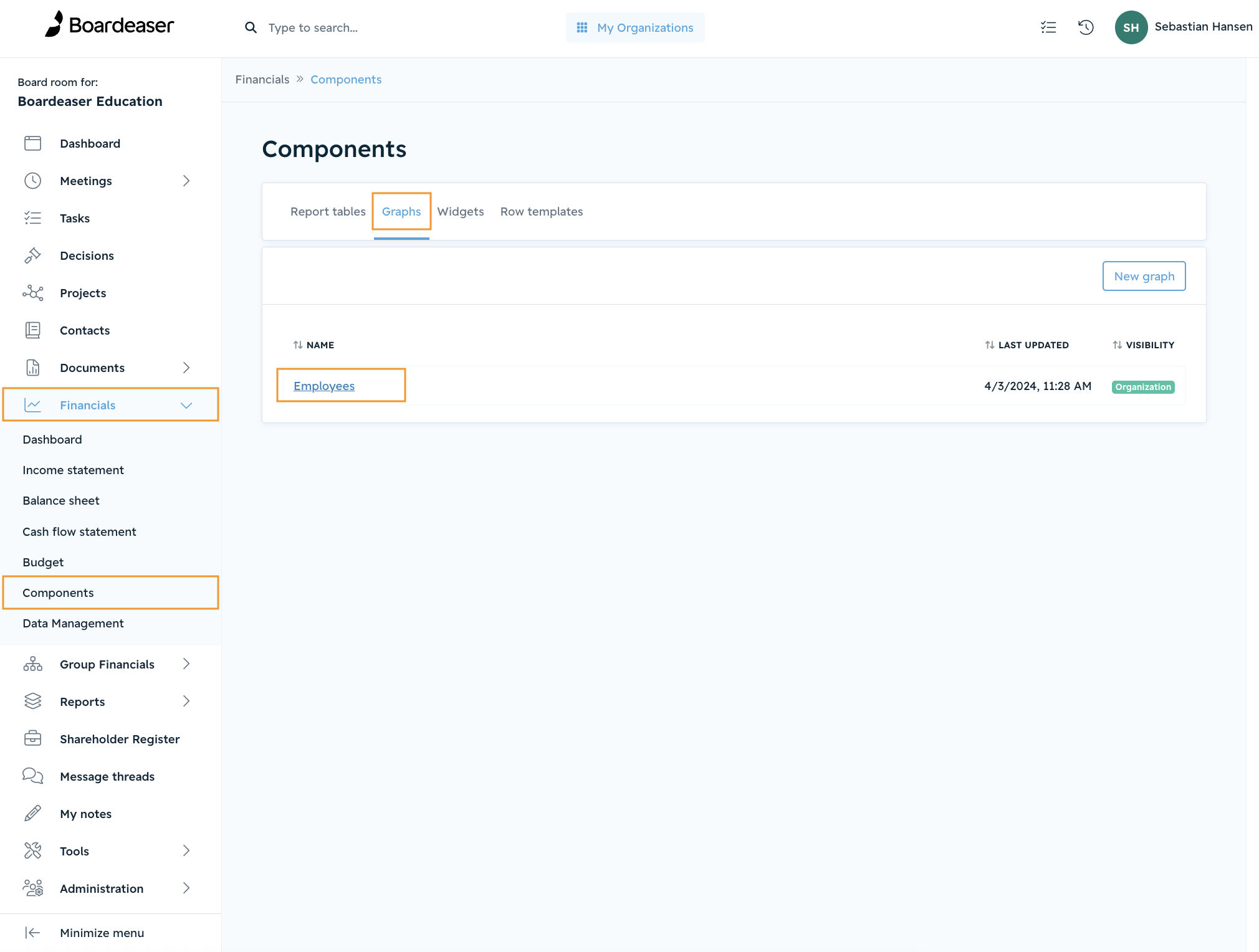
Task: Click the Shareholder Register briefcase icon
Action: tap(32, 739)
